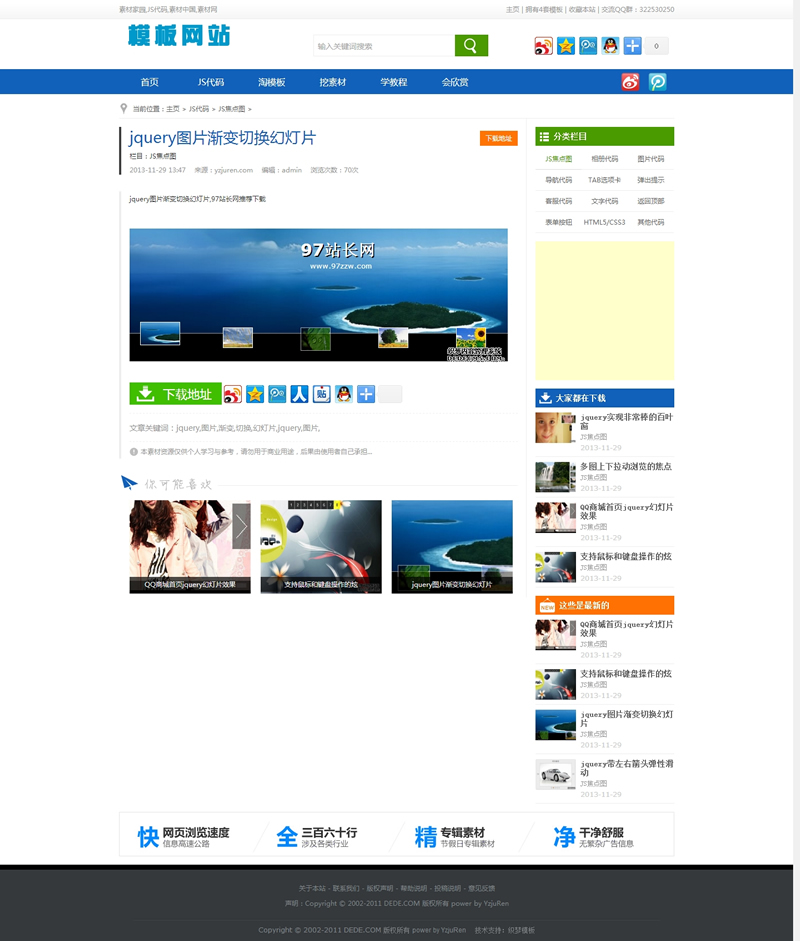Focus the keyword search input field
Image resolution: width=800 pixels, height=941 pixels.
click(384, 46)
